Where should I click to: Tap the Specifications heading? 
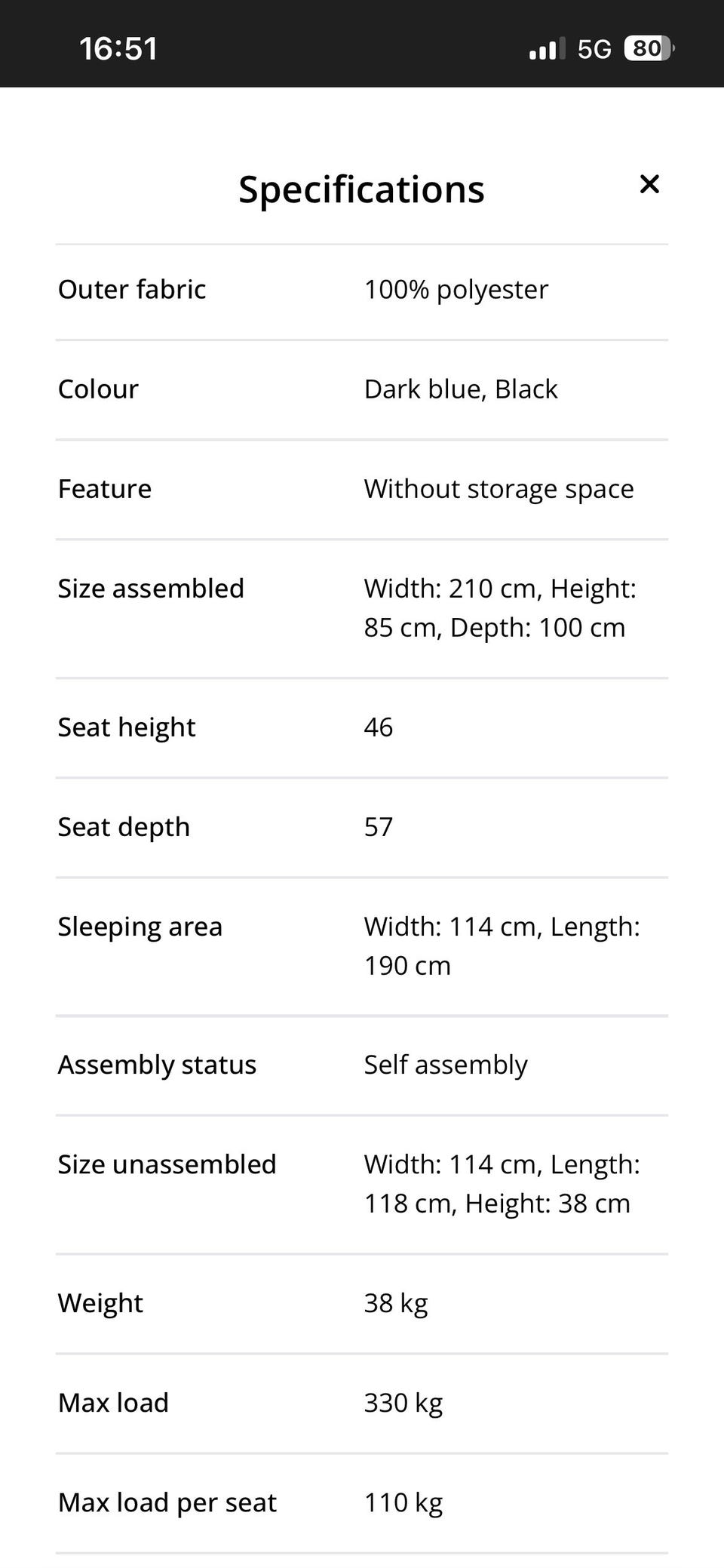tap(361, 189)
